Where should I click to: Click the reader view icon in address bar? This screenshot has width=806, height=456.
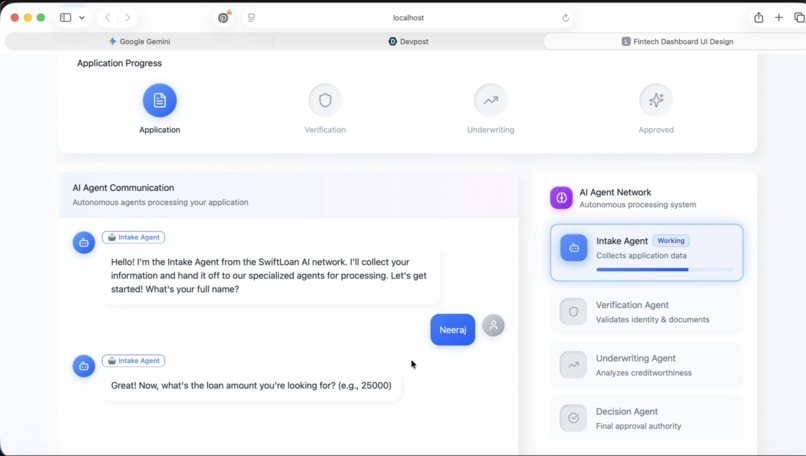251,17
